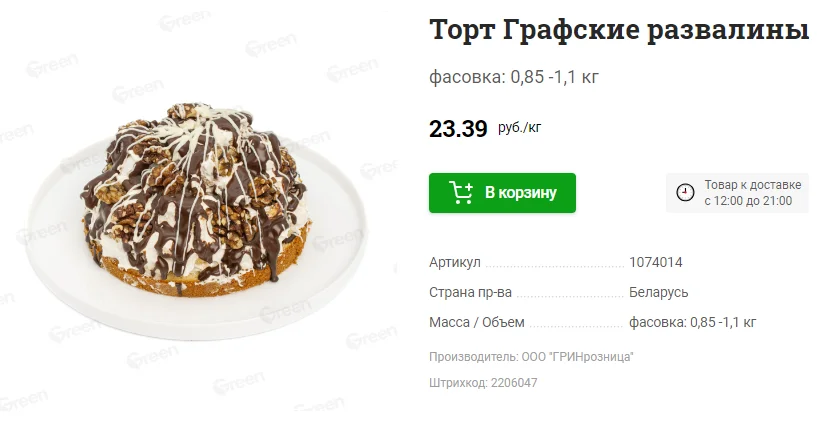Click the руб./кг unit label
The width and height of the screenshot is (839, 434).
519,128
